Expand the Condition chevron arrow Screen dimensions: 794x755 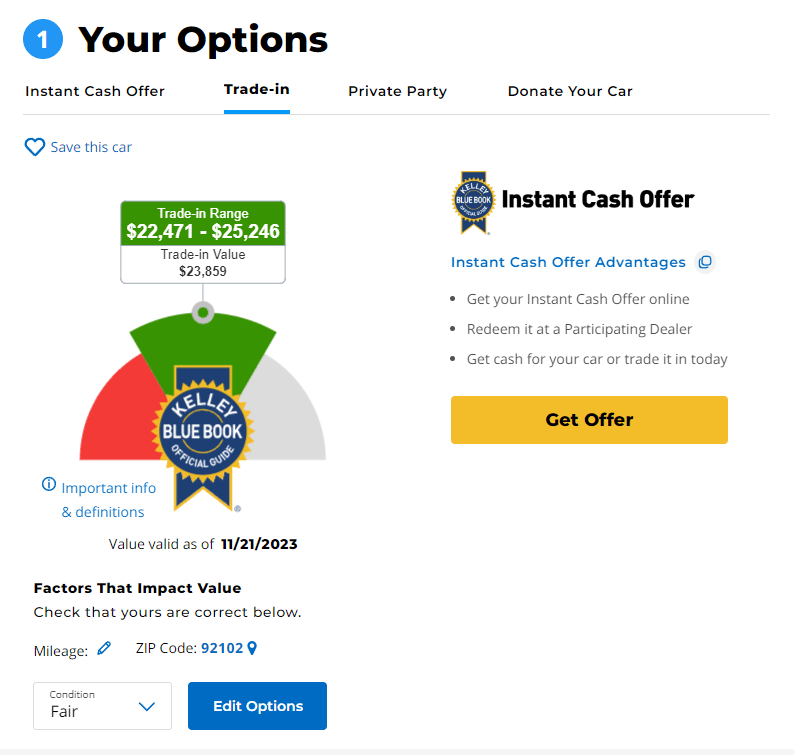[147, 706]
